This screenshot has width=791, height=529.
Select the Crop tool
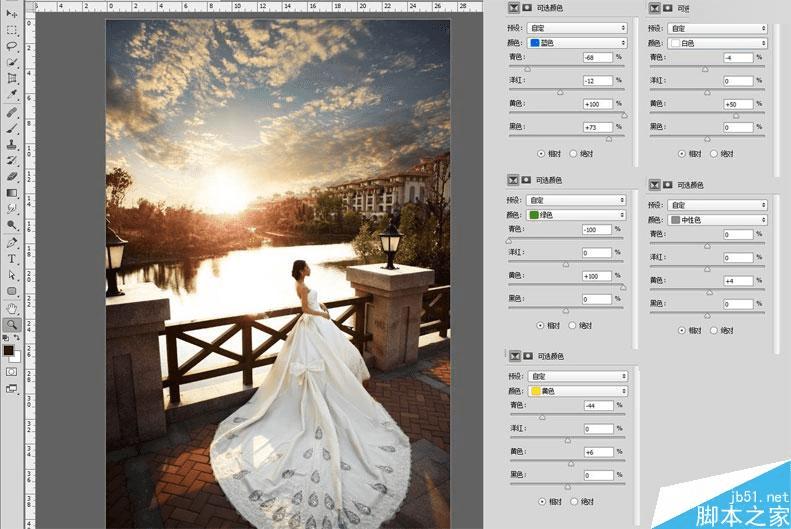pos(12,78)
